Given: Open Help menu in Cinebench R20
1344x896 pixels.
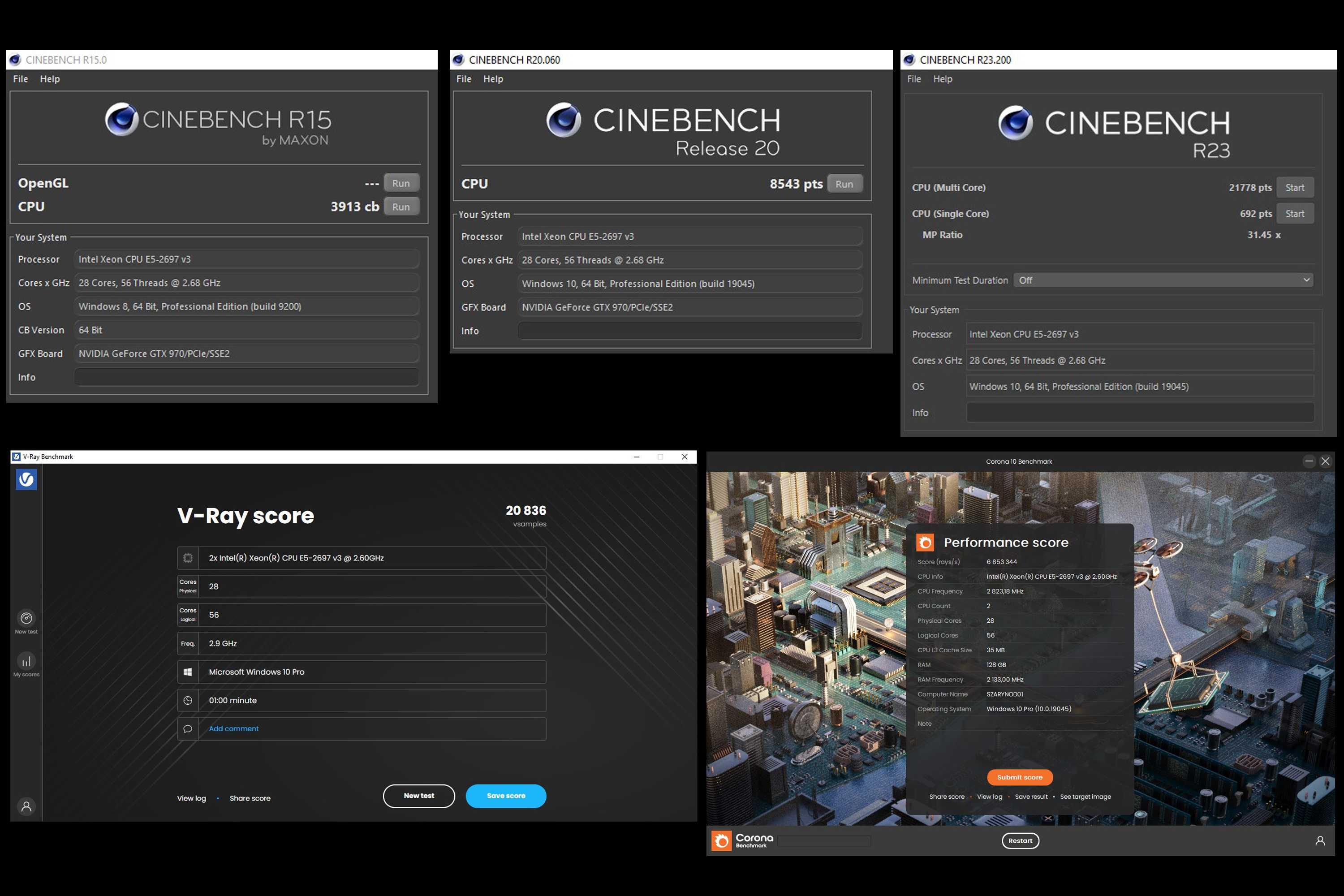Looking at the screenshot, I should [x=492, y=79].
